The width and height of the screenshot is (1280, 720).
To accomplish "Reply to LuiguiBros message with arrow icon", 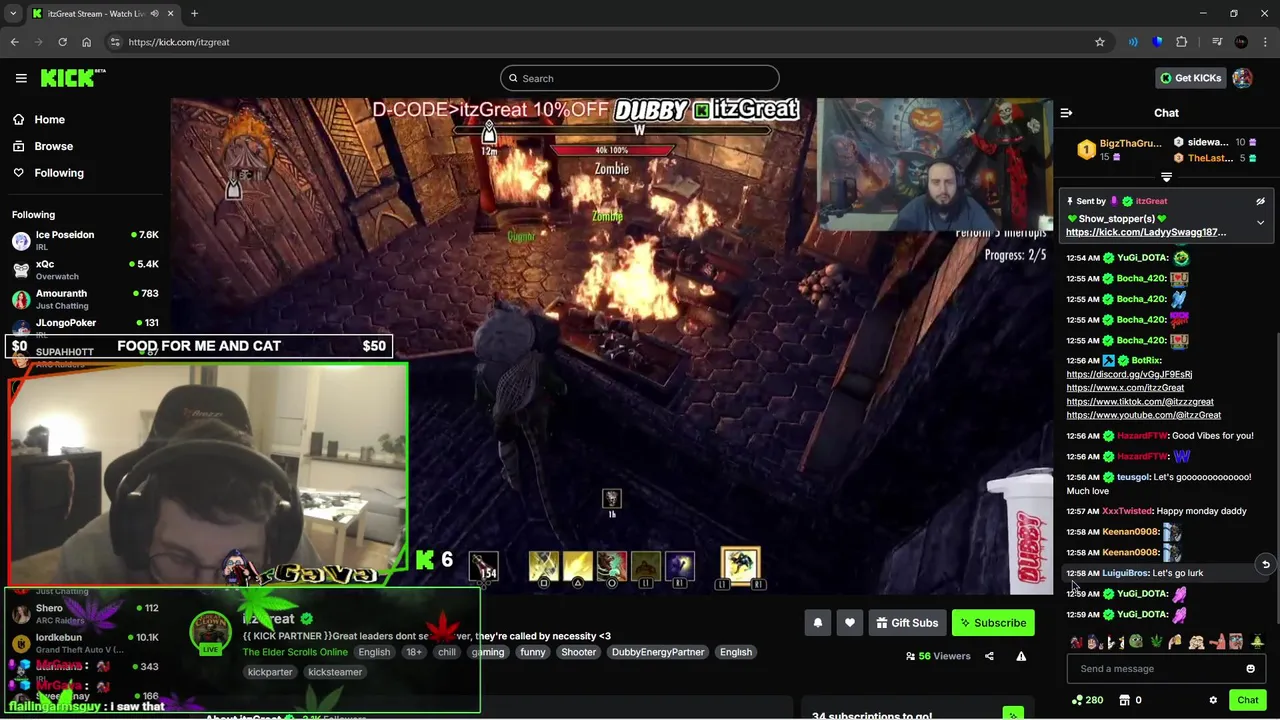I will (1265, 565).
